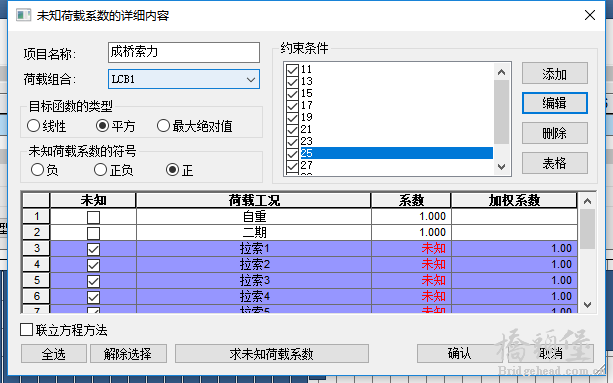The image size is (613, 383).
Task: Choose 正 sign for unknown load factors
Action: [x=172, y=170]
